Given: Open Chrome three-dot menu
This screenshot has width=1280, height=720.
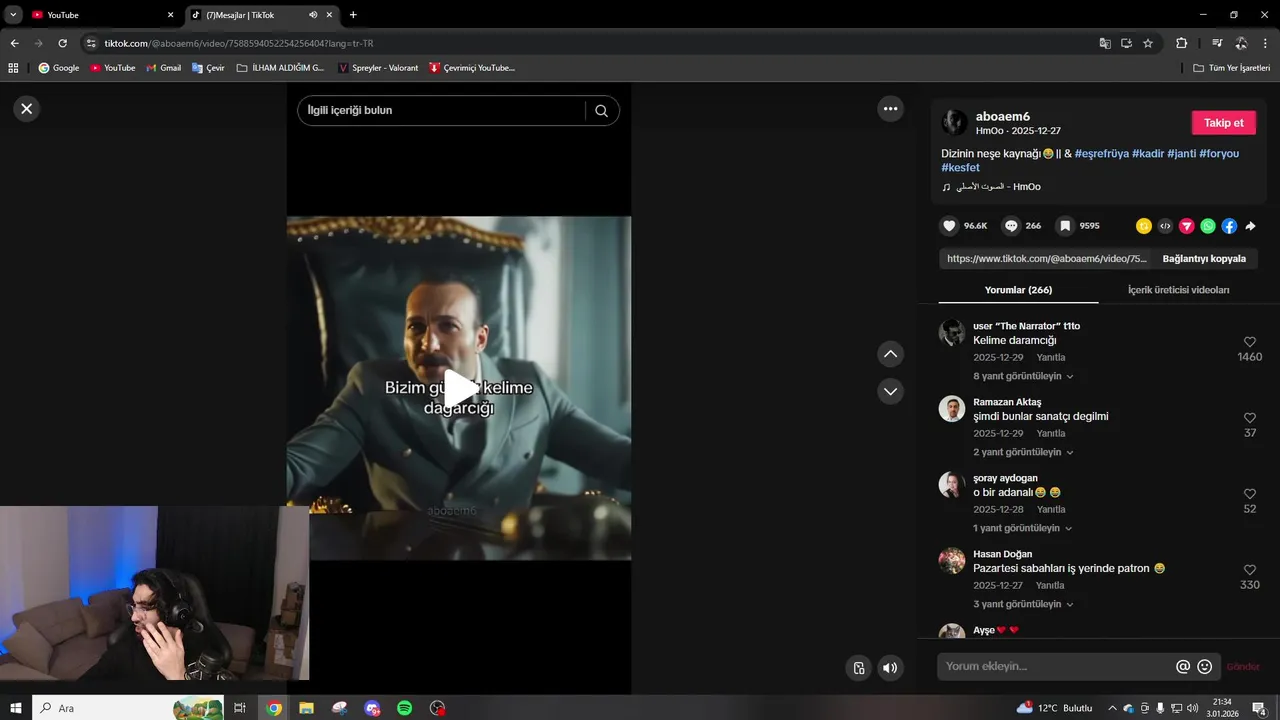Looking at the screenshot, I should pyautogui.click(x=1265, y=44).
